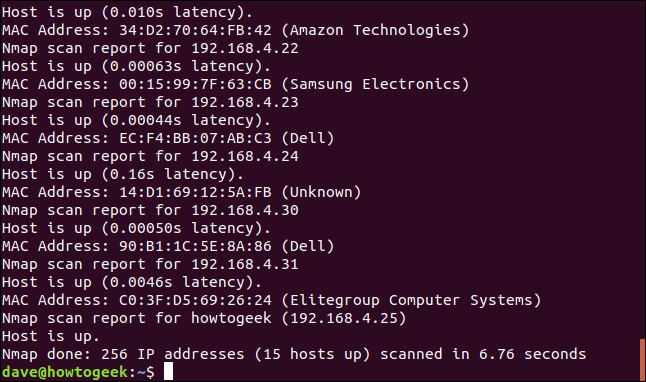
Task: Click IP address 192.168.4.30
Action: (x=245, y=210)
